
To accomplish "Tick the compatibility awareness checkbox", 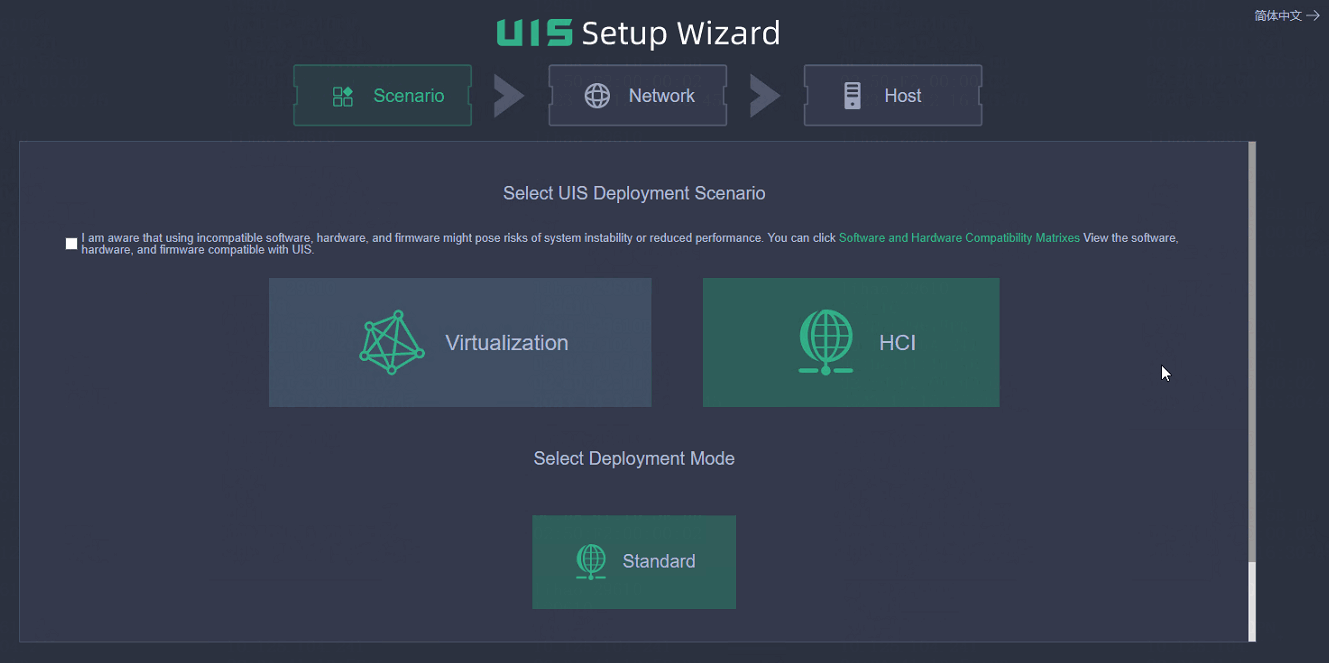I will [x=71, y=244].
